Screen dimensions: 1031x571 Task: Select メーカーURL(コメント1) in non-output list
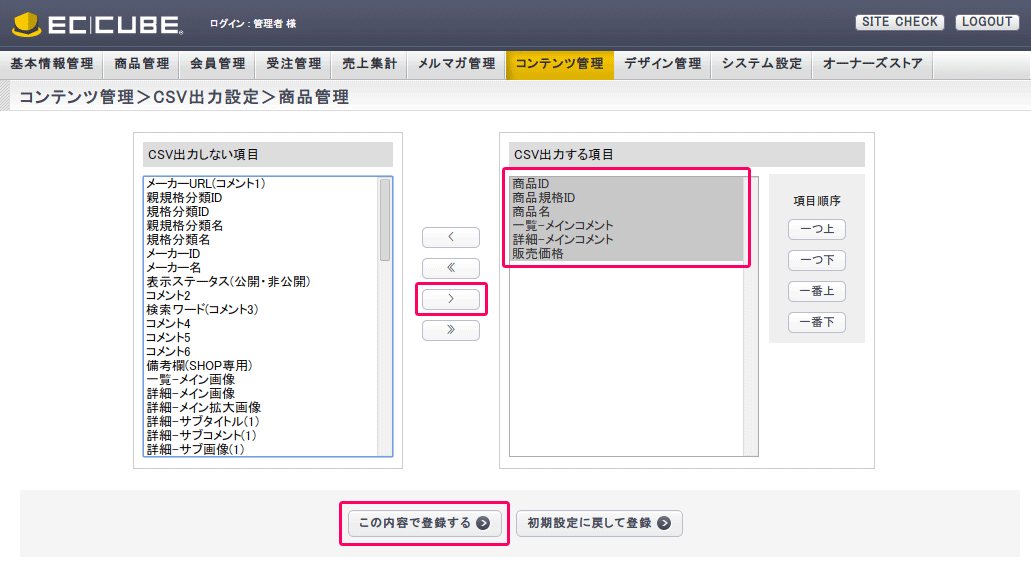coord(205,184)
